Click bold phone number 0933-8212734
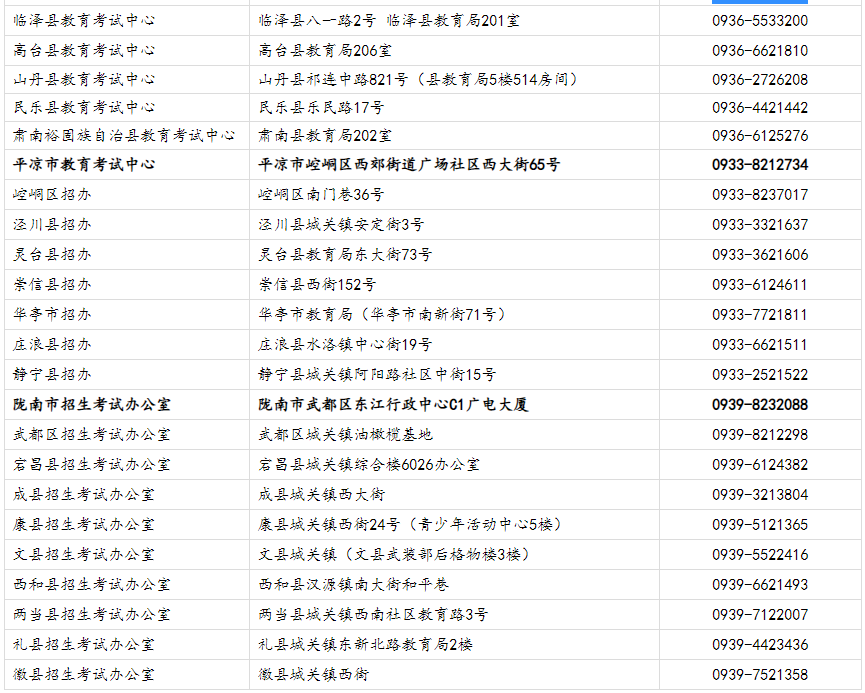865x693 pixels. 760,164
